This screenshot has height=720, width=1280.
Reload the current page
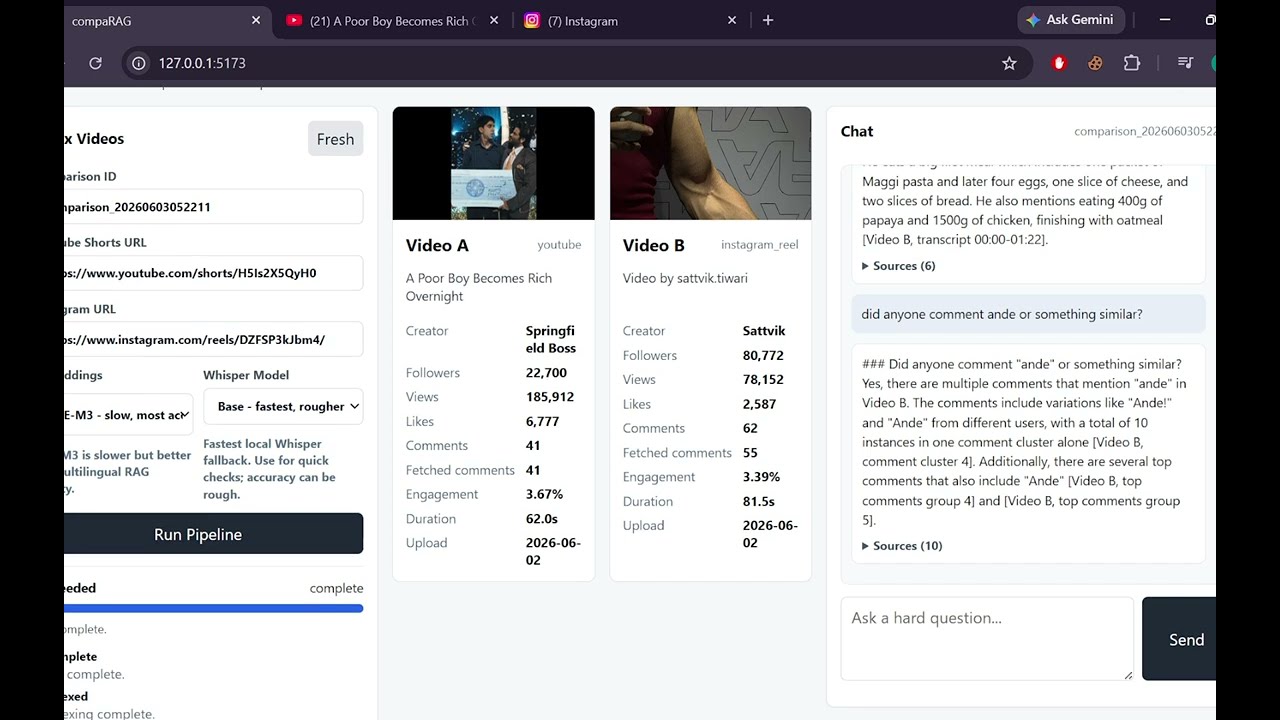click(x=95, y=63)
